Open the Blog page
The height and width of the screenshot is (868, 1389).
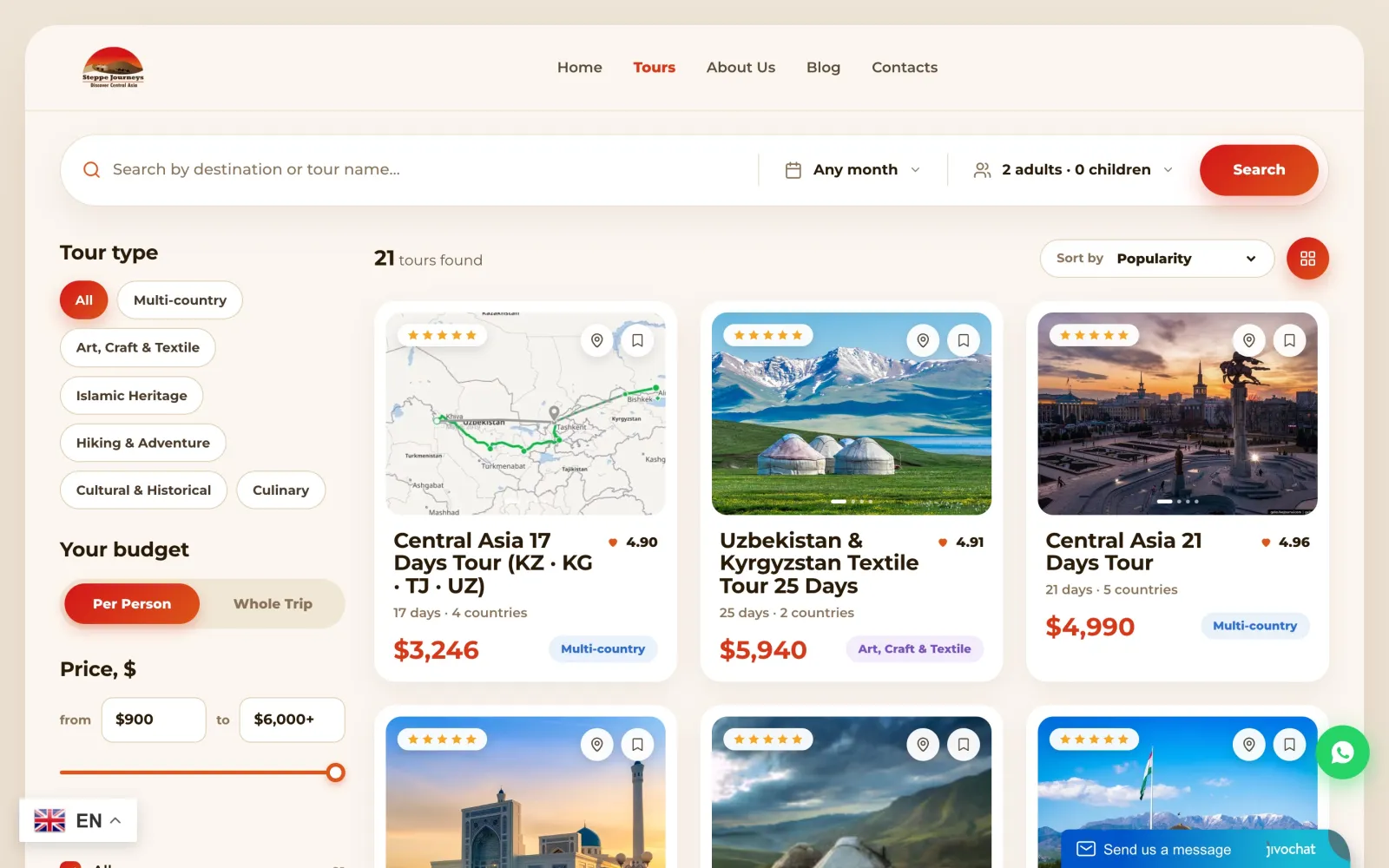click(823, 68)
